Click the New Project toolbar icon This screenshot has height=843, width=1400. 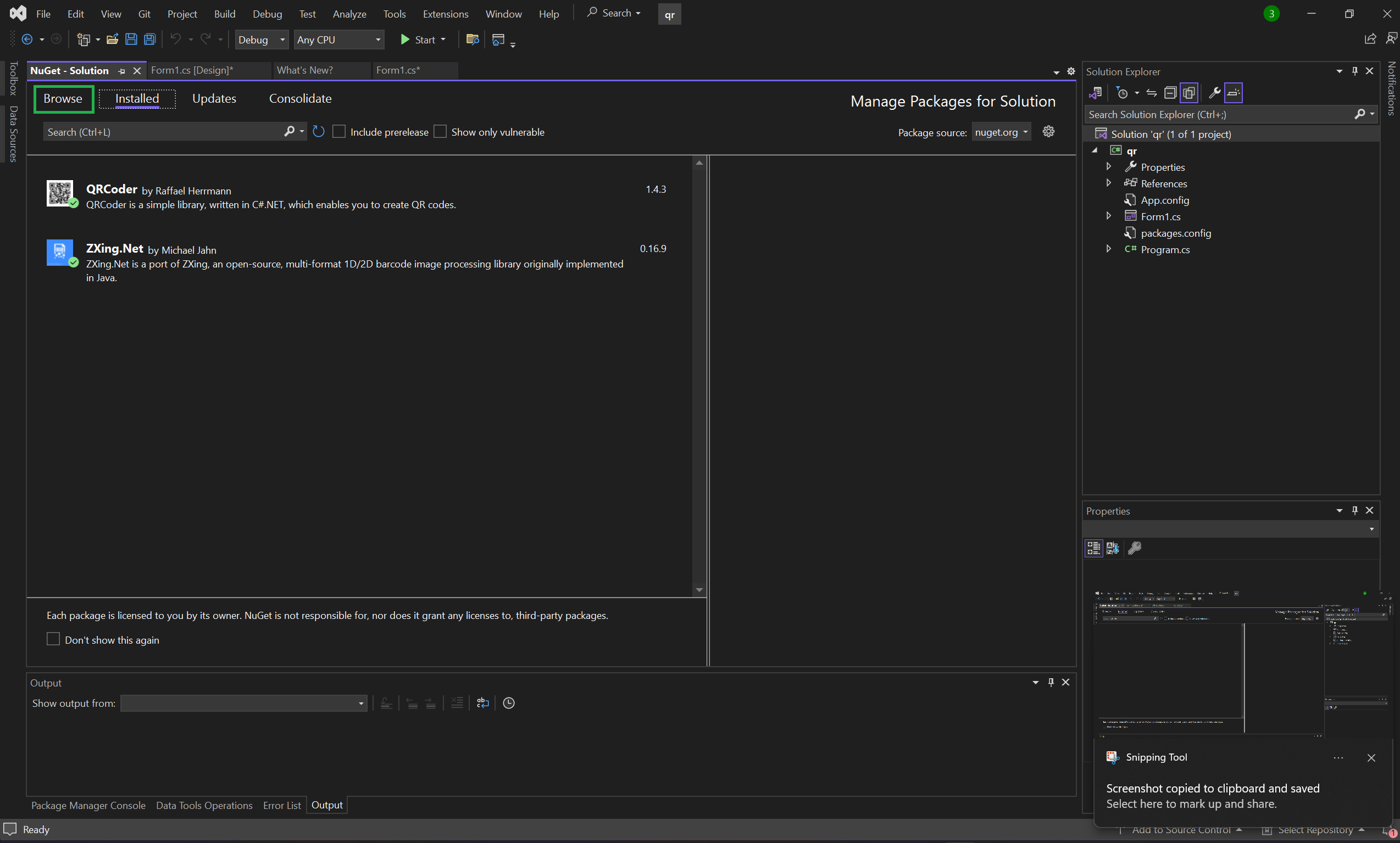84,39
